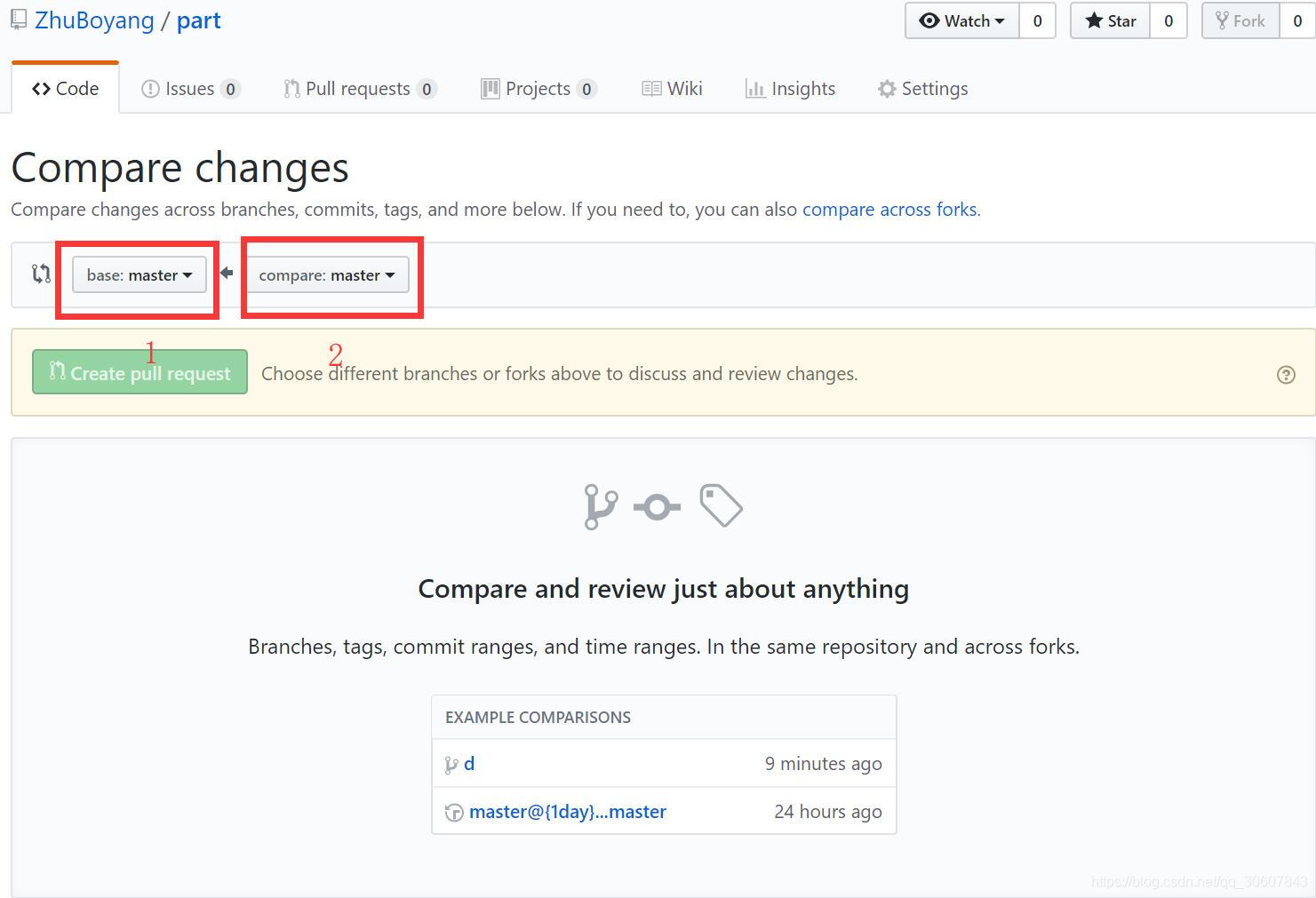Click the Code brackets icon
The width and height of the screenshot is (1316, 898).
pyautogui.click(x=41, y=89)
